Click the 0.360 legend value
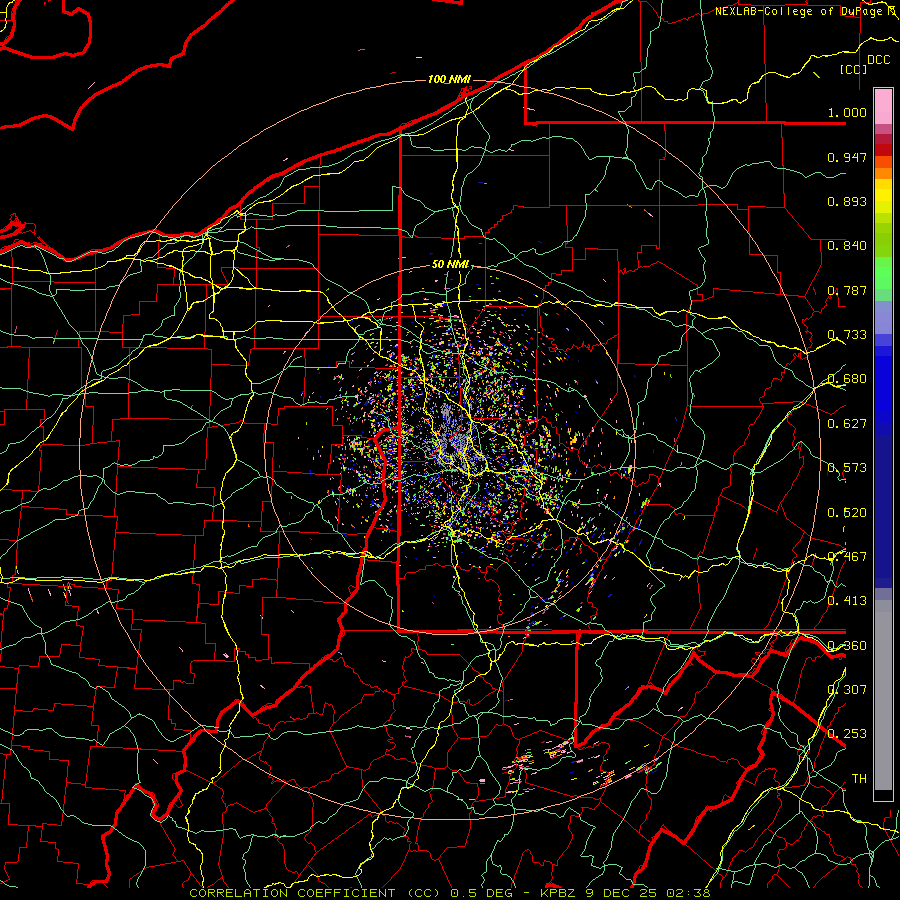This screenshot has height=900, width=900. tap(847, 646)
